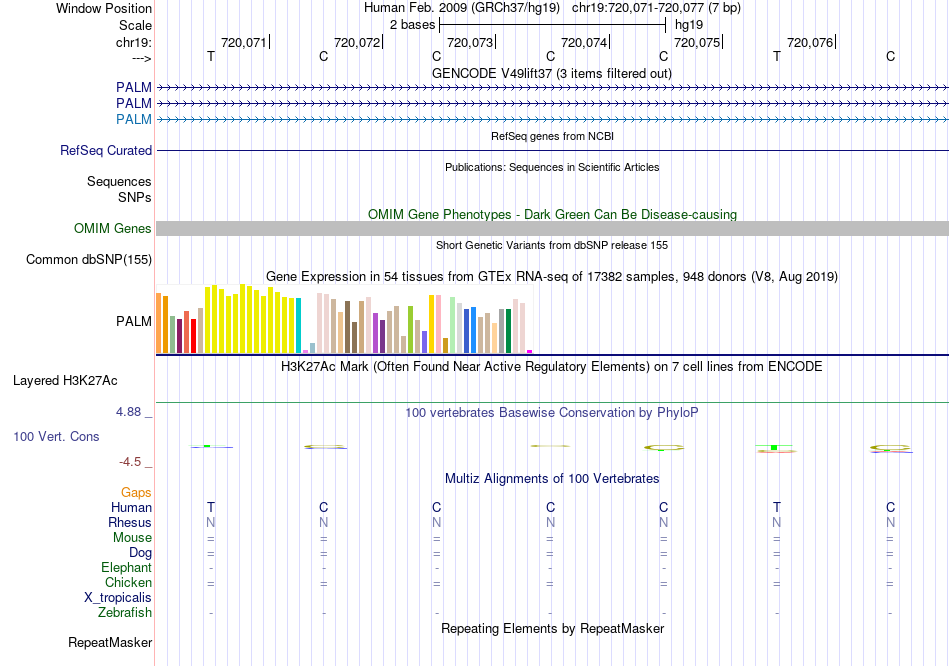Select the SNPs track label
The image size is (950, 666).
pyautogui.click(x=135, y=197)
